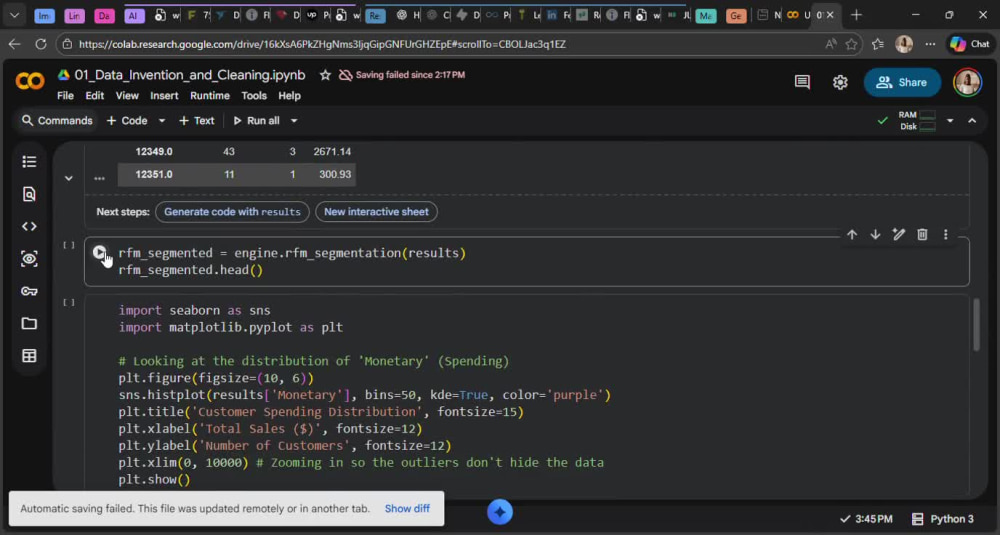
Task: Open the comments panel icon
Action: tap(802, 82)
